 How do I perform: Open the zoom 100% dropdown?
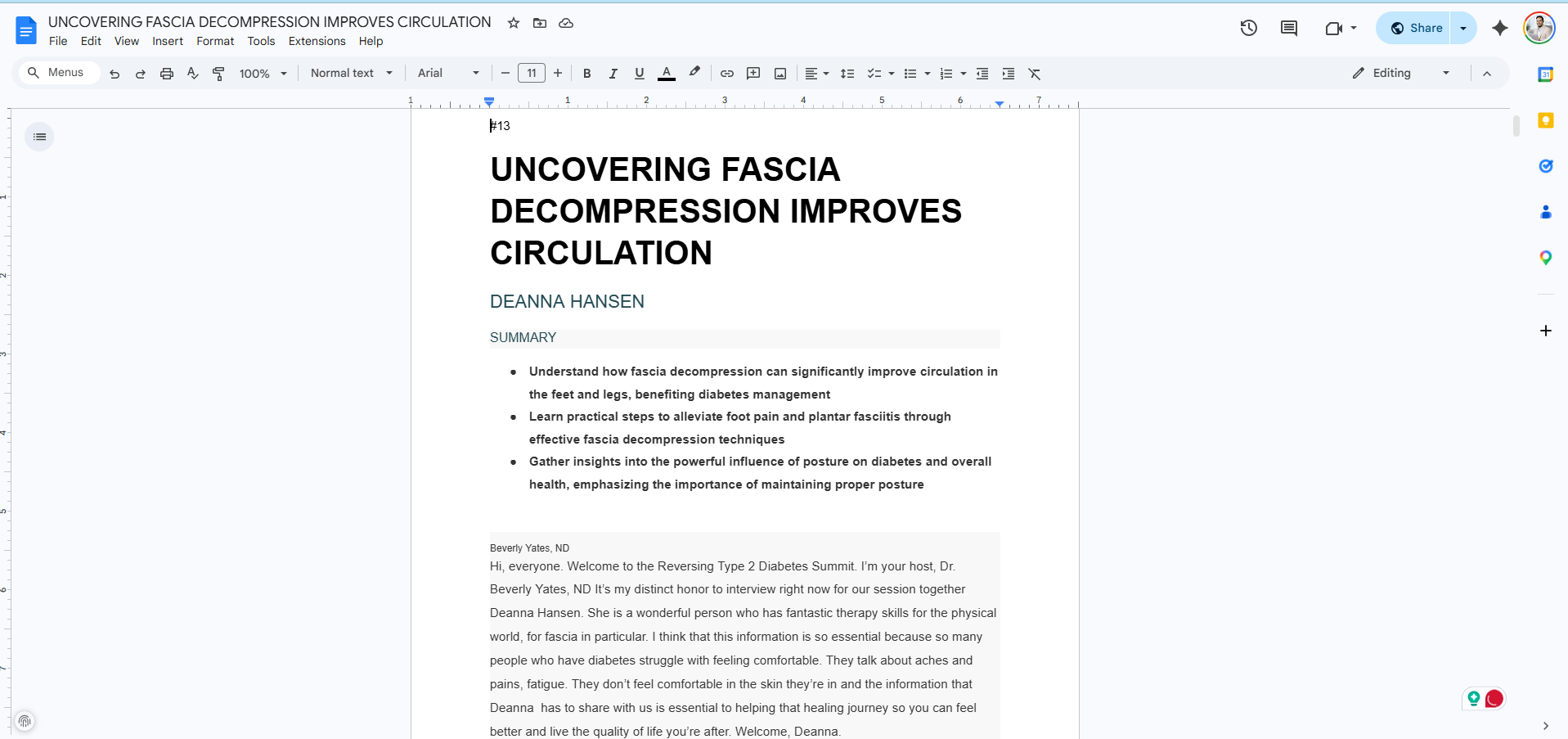[x=263, y=74]
